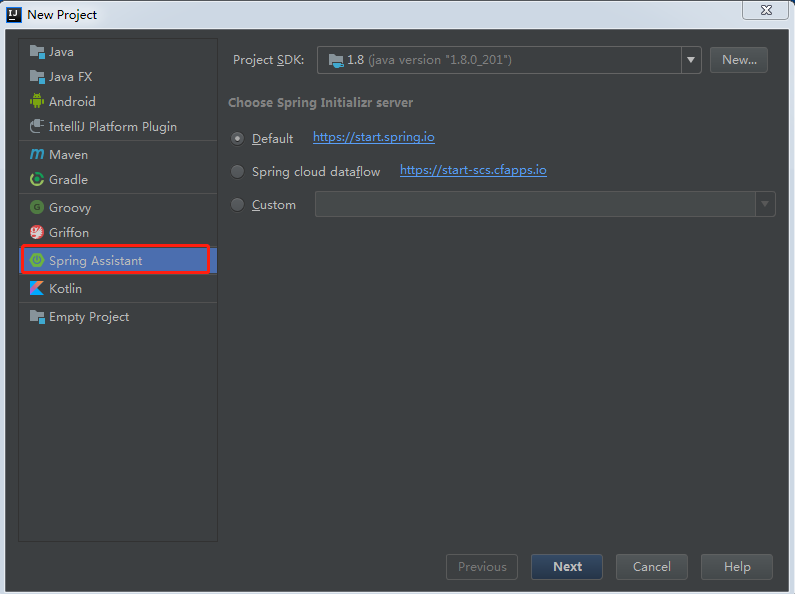Image resolution: width=795 pixels, height=594 pixels.
Task: Click 'Choose Spring Initializr server' heading
Action: [320, 103]
